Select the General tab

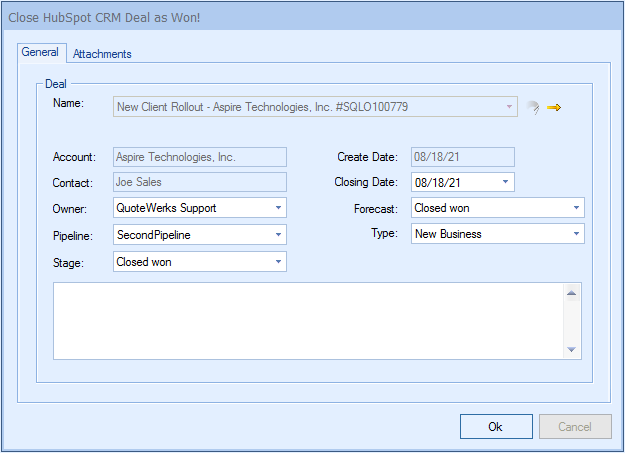(40, 53)
